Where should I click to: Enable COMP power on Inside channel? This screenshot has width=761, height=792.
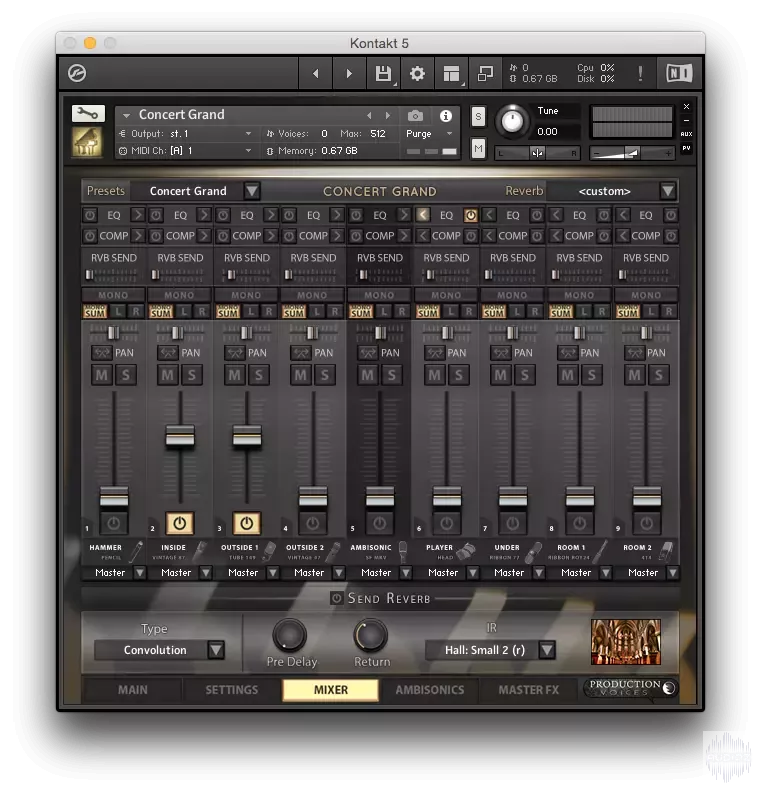157,236
